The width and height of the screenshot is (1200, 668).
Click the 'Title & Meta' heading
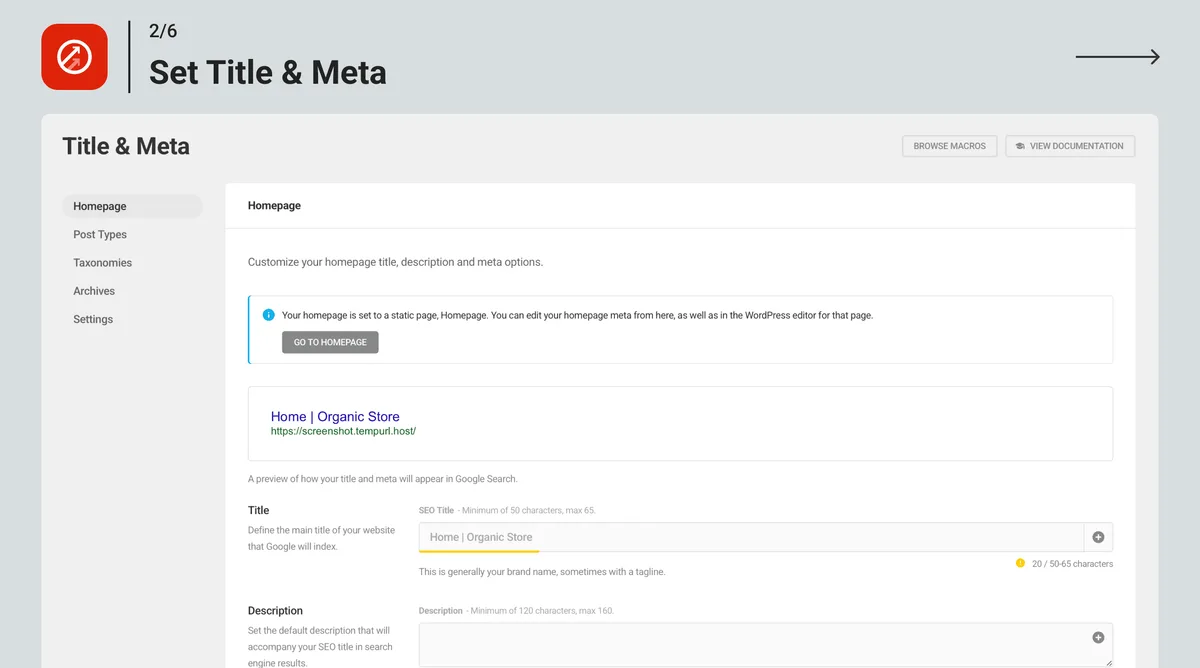pyautogui.click(x=126, y=146)
